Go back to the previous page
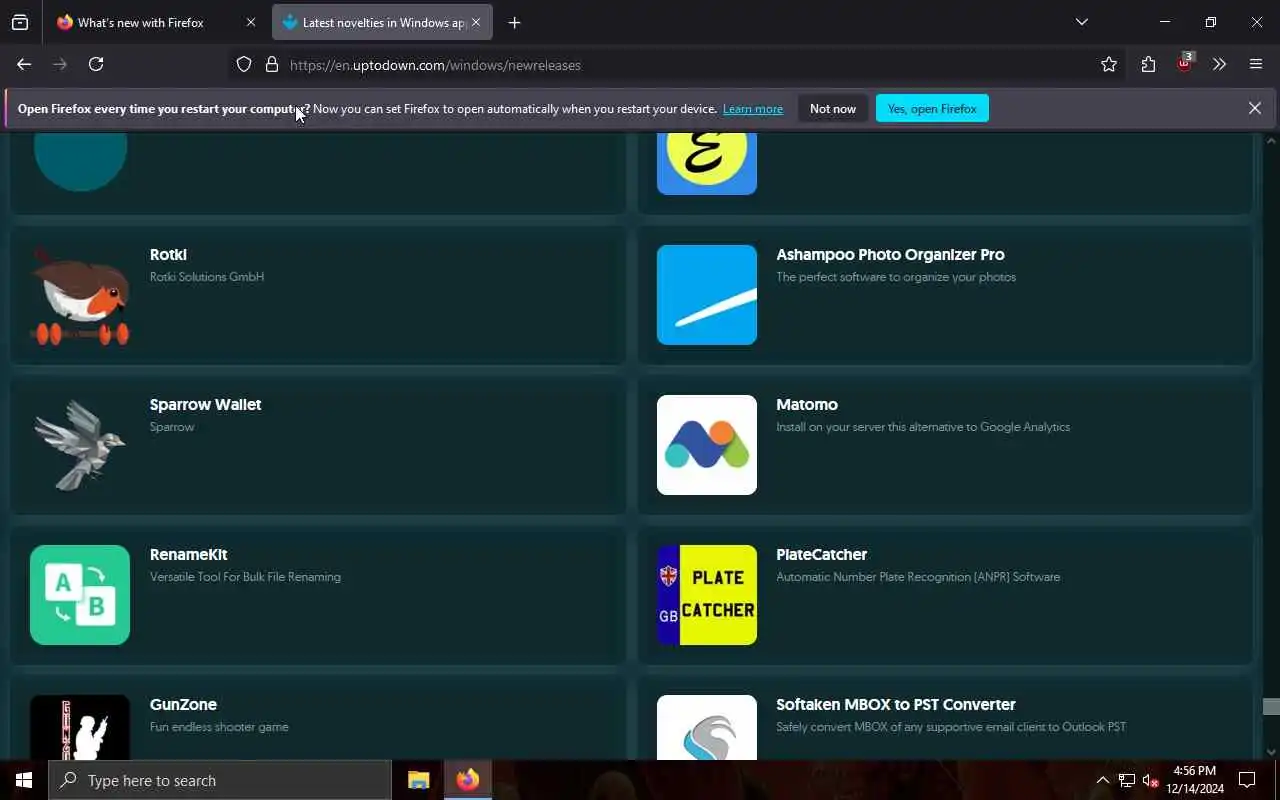Viewport: 1280px width, 800px height. click(24, 64)
